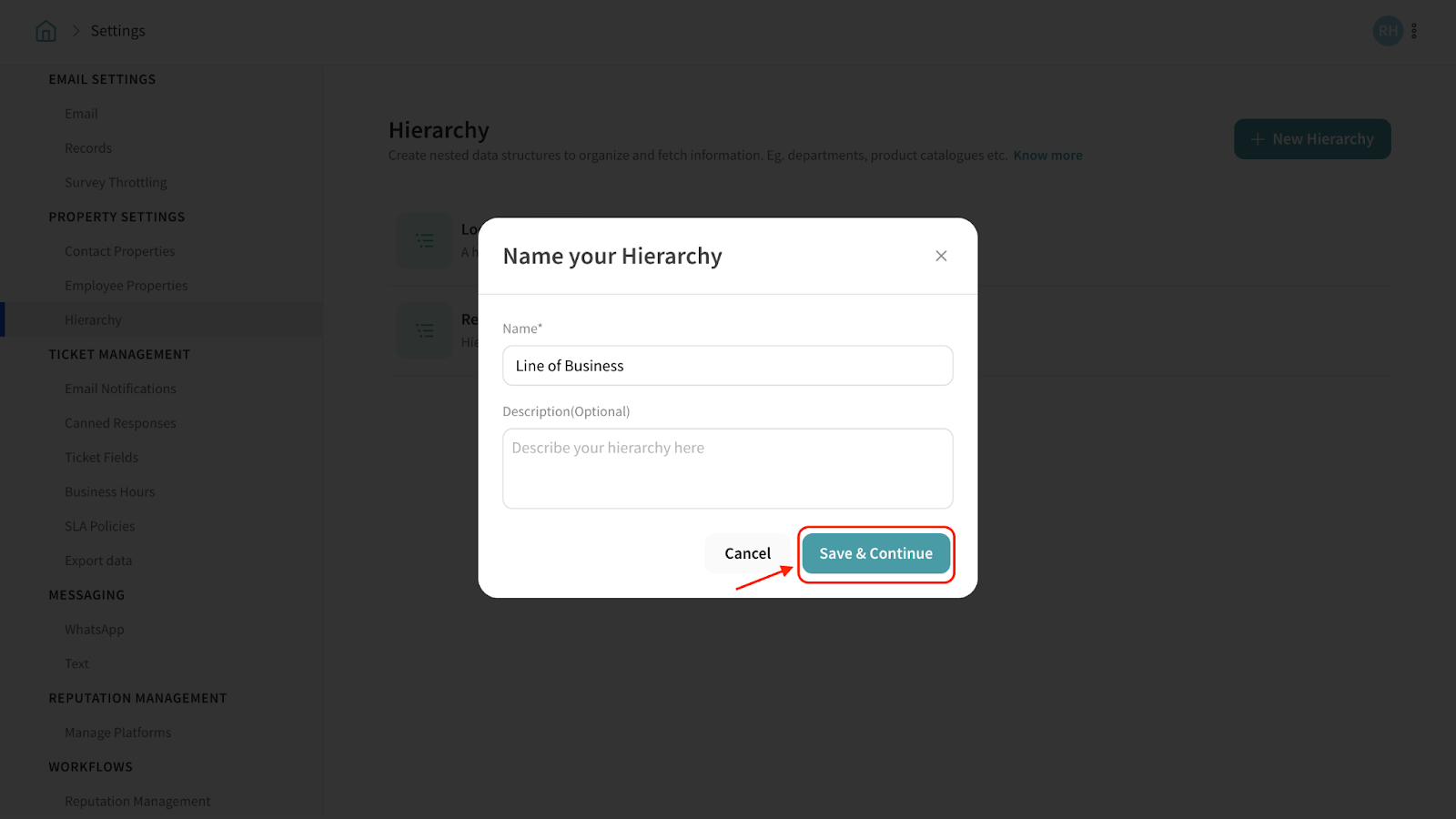Image resolution: width=1456 pixels, height=819 pixels.
Task: Open Contact Properties settings
Action: [119, 251]
